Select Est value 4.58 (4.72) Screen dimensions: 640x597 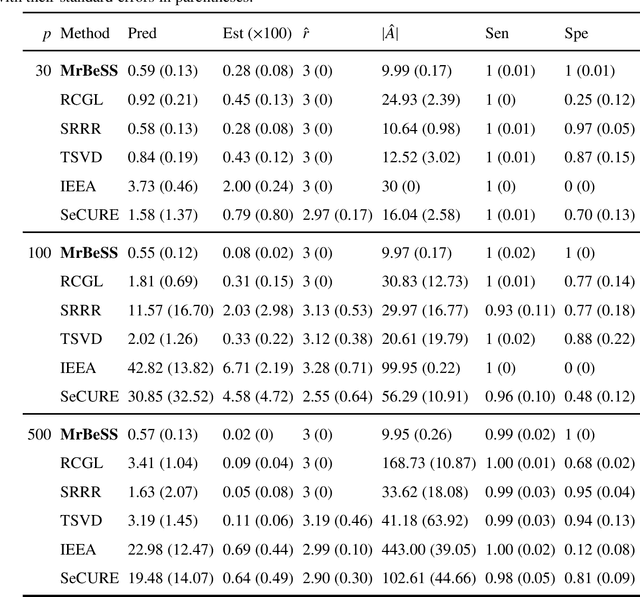pyautogui.click(x=256, y=397)
